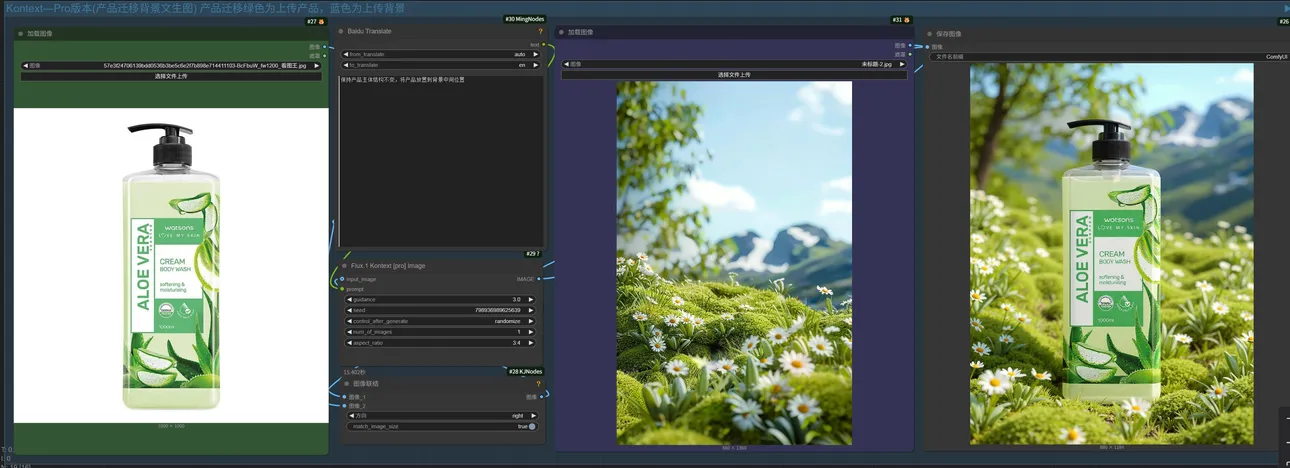Click the 图像 output socket of purple 加载图像 node
The width and height of the screenshot is (1290, 468).
(x=908, y=45)
